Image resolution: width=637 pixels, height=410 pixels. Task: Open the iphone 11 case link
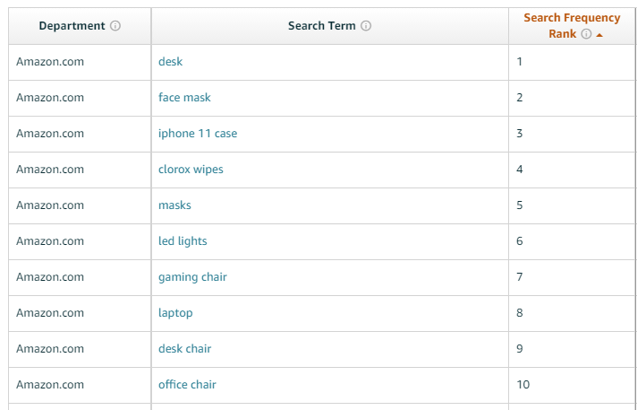click(x=197, y=133)
